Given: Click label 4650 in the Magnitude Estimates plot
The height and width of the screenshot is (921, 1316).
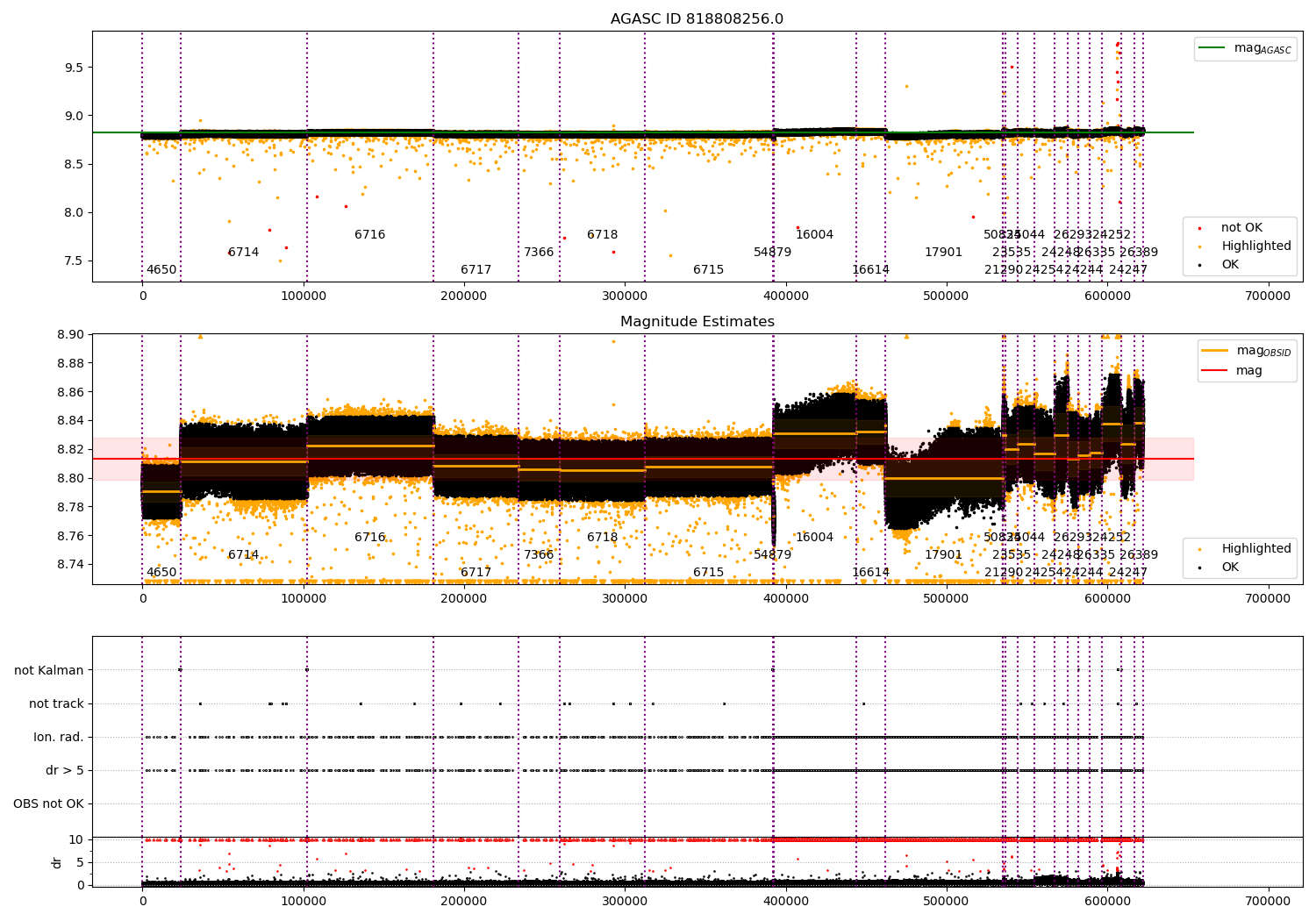Looking at the screenshot, I should (x=161, y=573).
